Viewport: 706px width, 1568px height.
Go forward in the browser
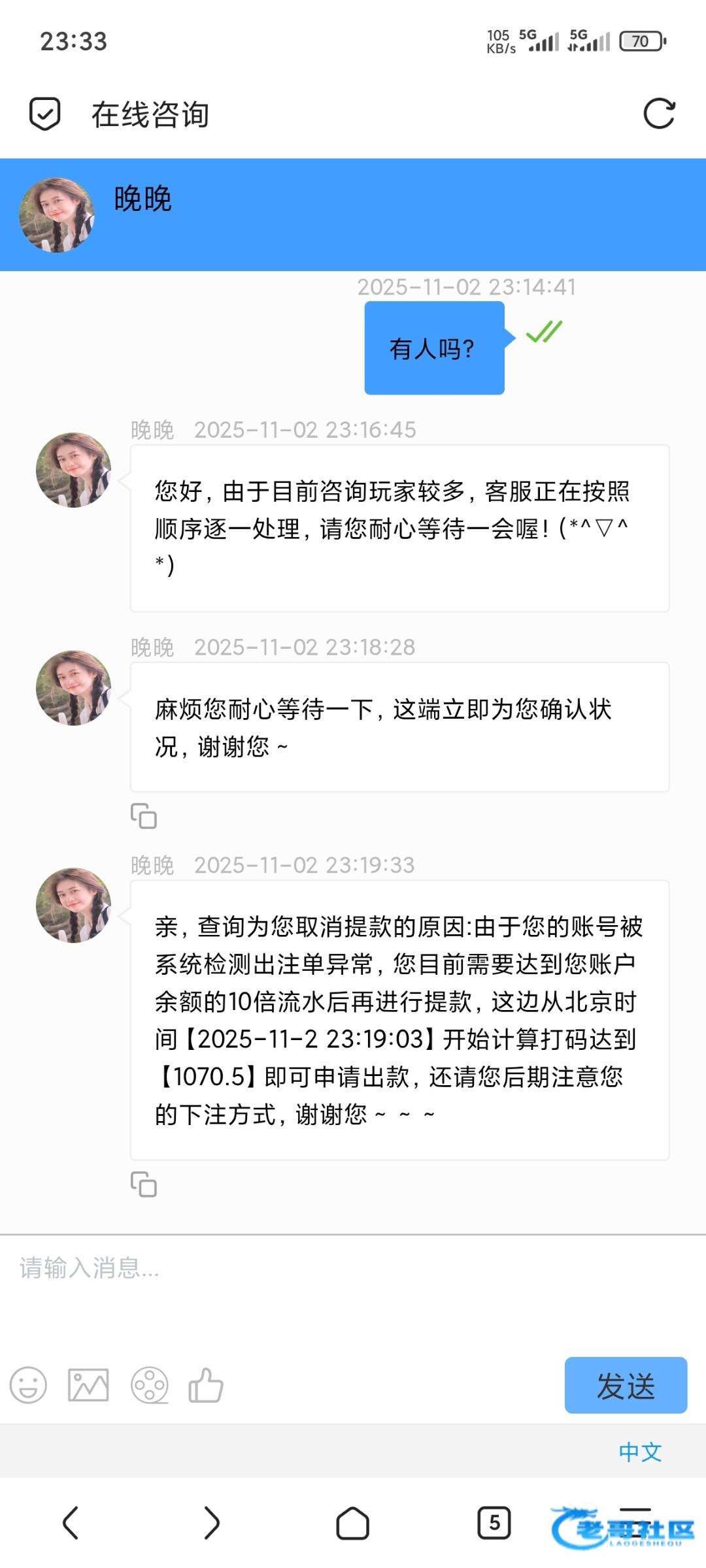[x=211, y=1523]
